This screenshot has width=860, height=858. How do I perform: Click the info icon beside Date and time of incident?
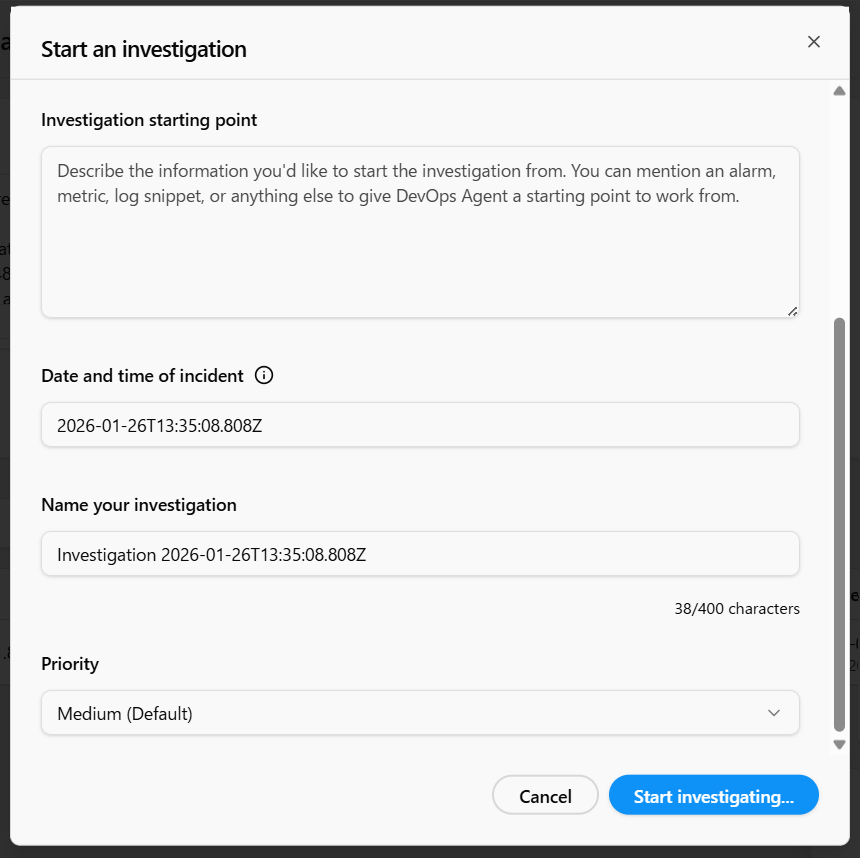[264, 376]
